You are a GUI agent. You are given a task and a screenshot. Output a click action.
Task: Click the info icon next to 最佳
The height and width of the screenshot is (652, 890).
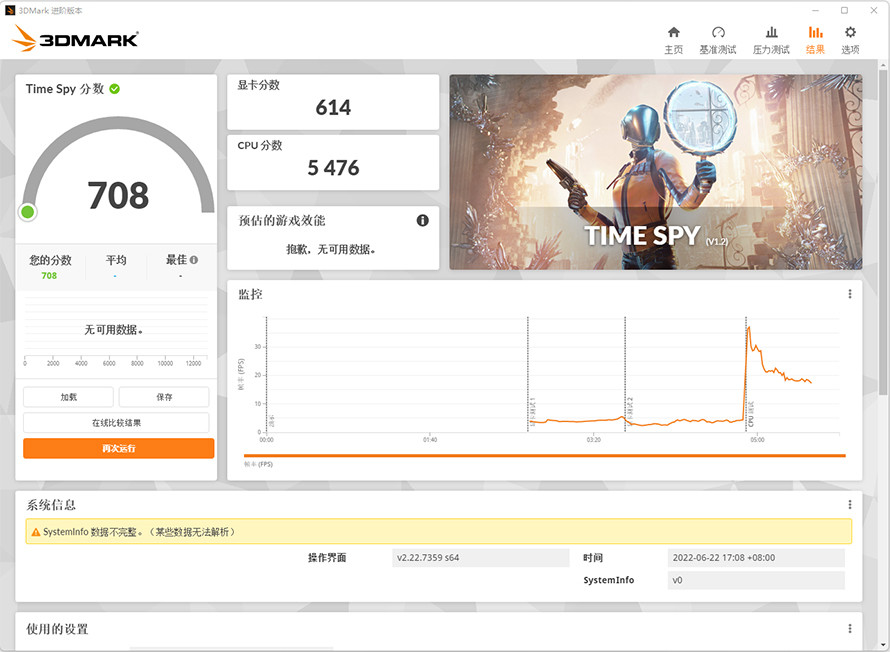(194, 260)
